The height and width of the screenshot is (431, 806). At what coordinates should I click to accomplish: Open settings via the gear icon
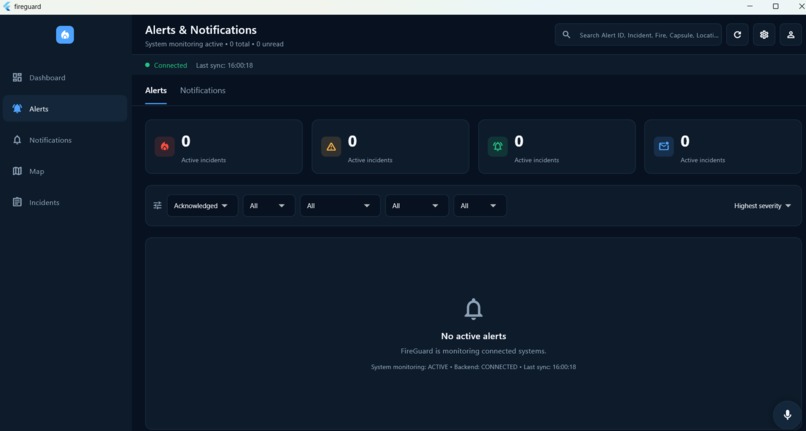[764, 35]
